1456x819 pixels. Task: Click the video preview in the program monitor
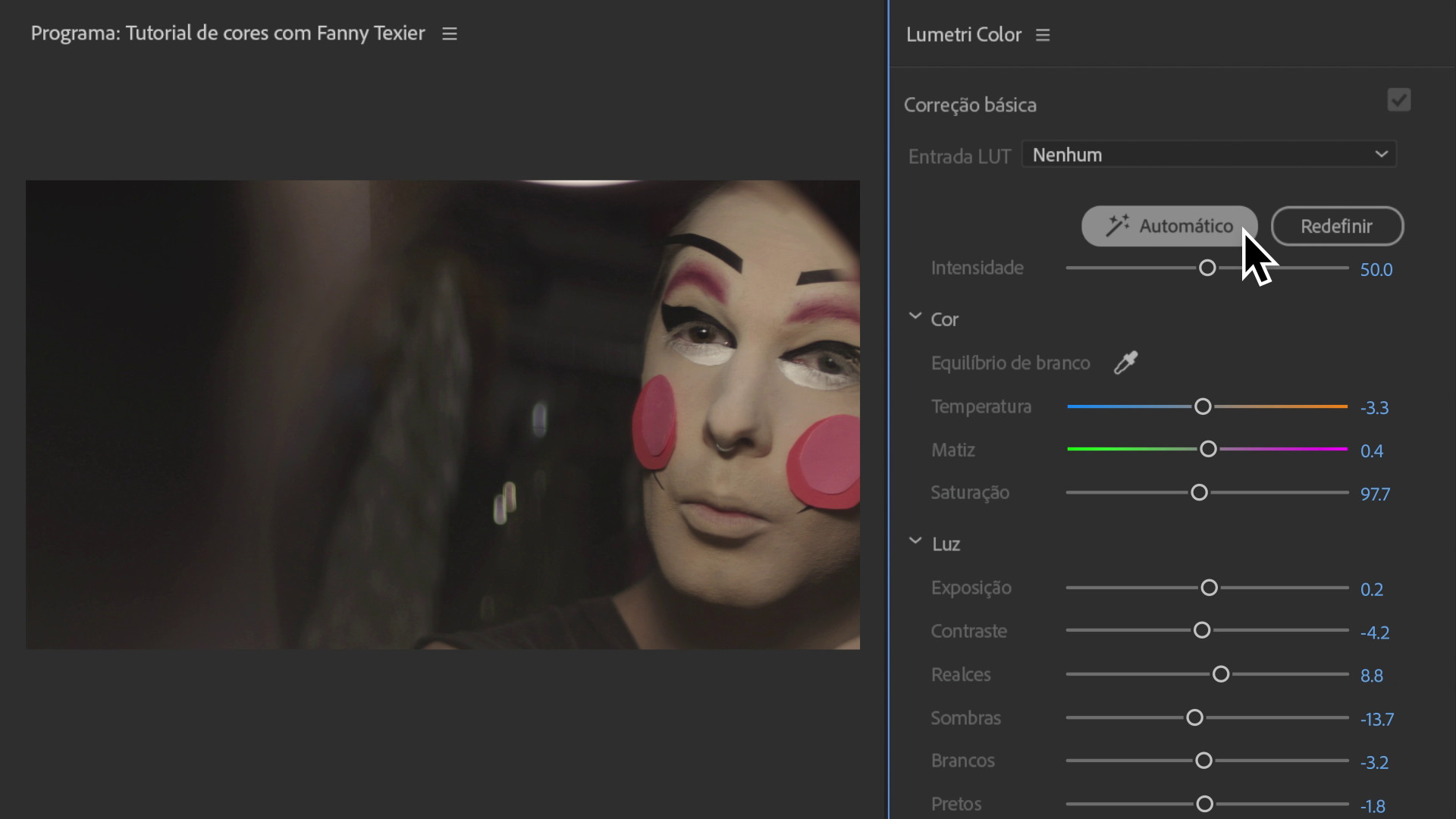point(442,415)
